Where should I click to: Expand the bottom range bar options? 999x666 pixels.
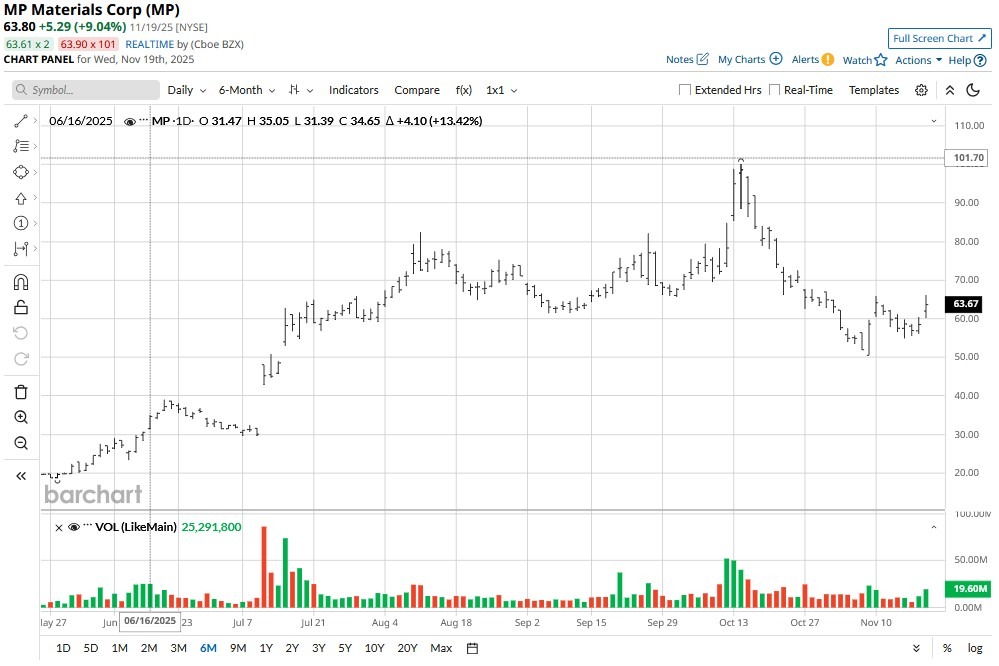click(x=916, y=649)
